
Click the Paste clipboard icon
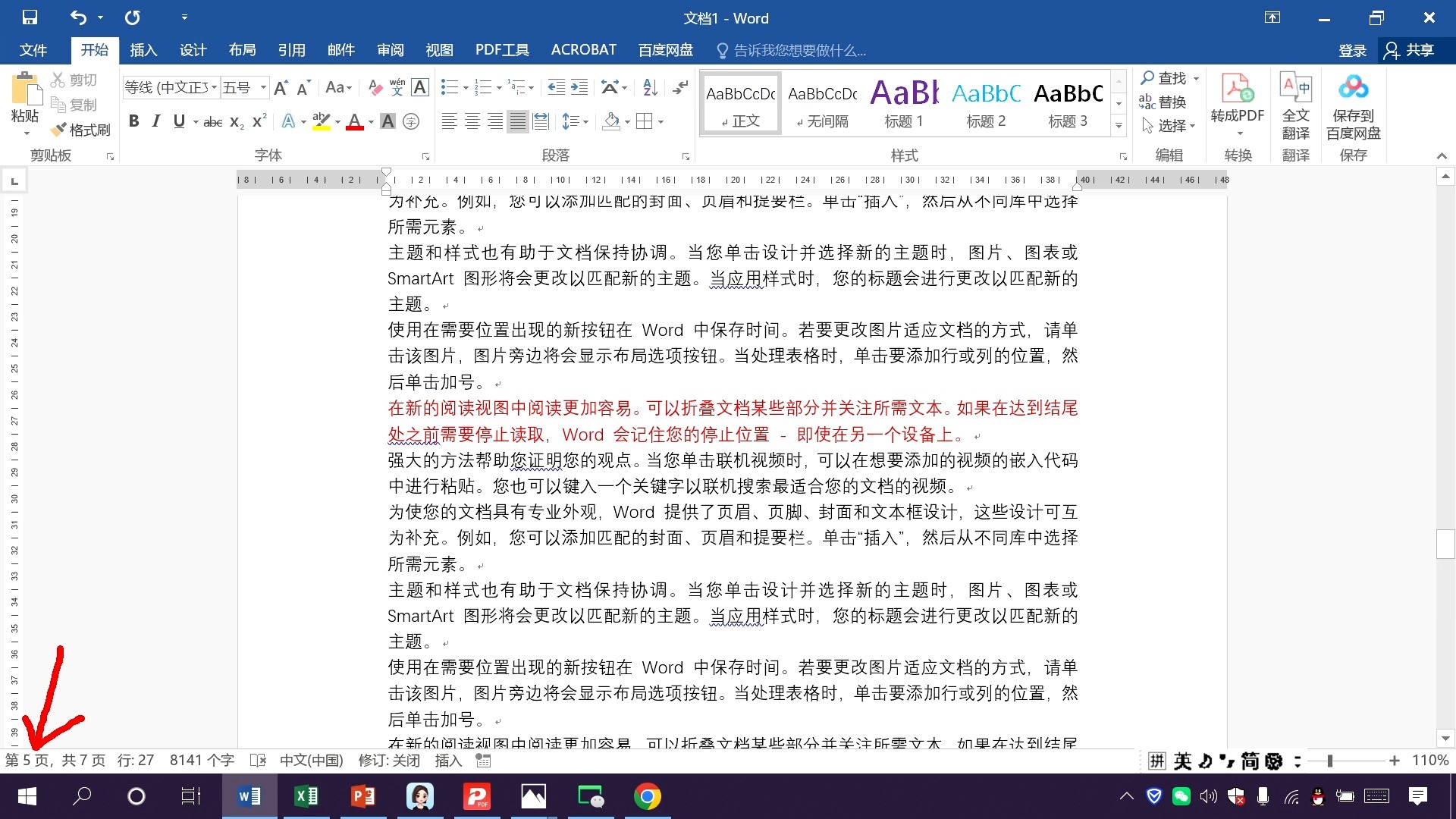coord(26,89)
